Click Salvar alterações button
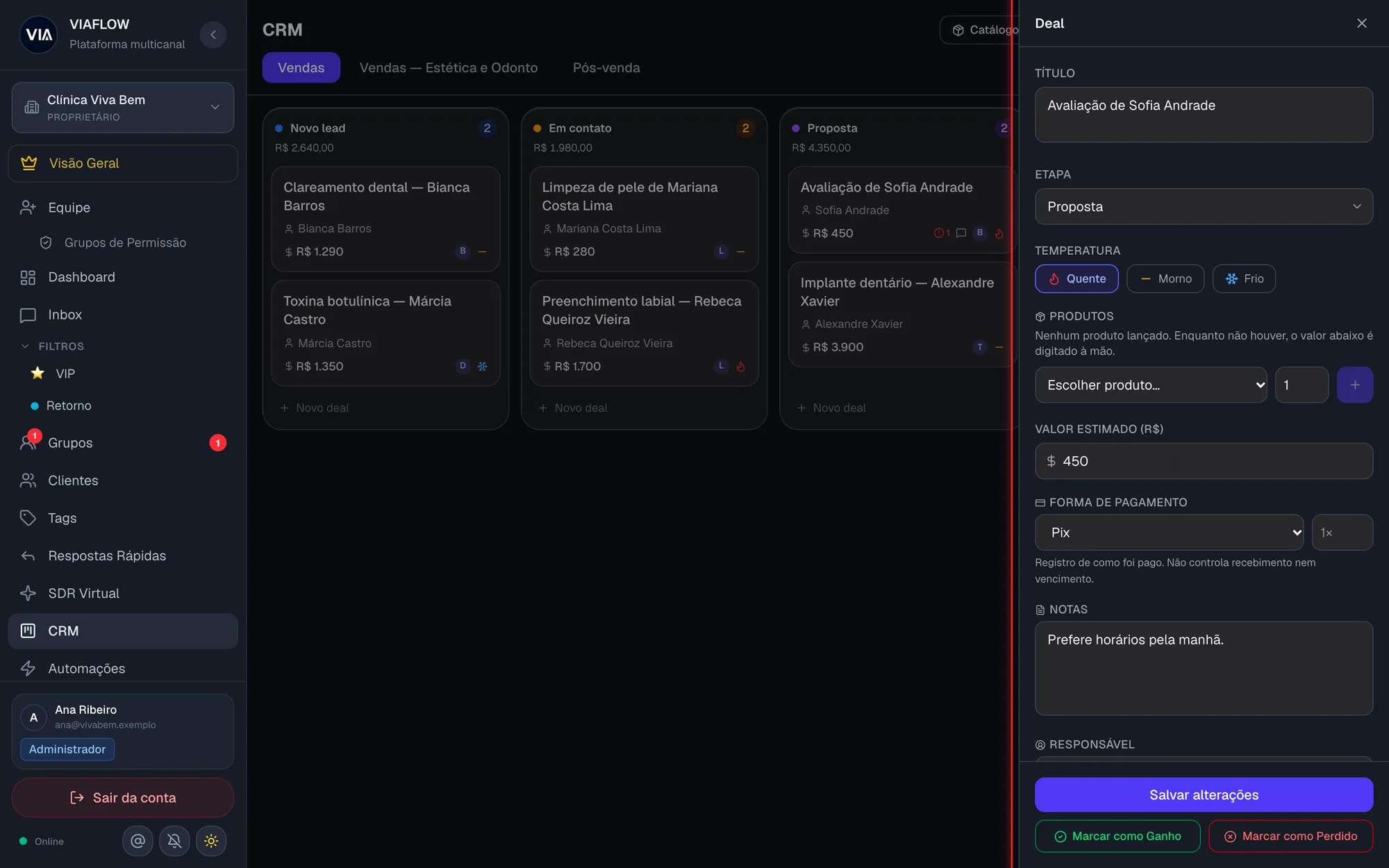 click(x=1204, y=794)
